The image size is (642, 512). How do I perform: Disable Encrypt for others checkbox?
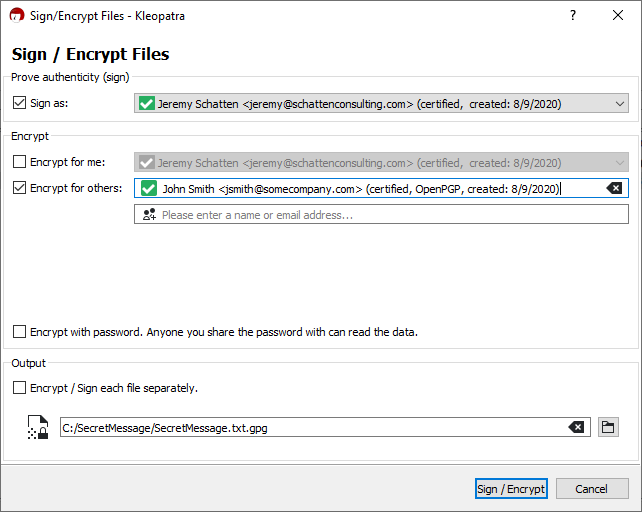pos(20,187)
